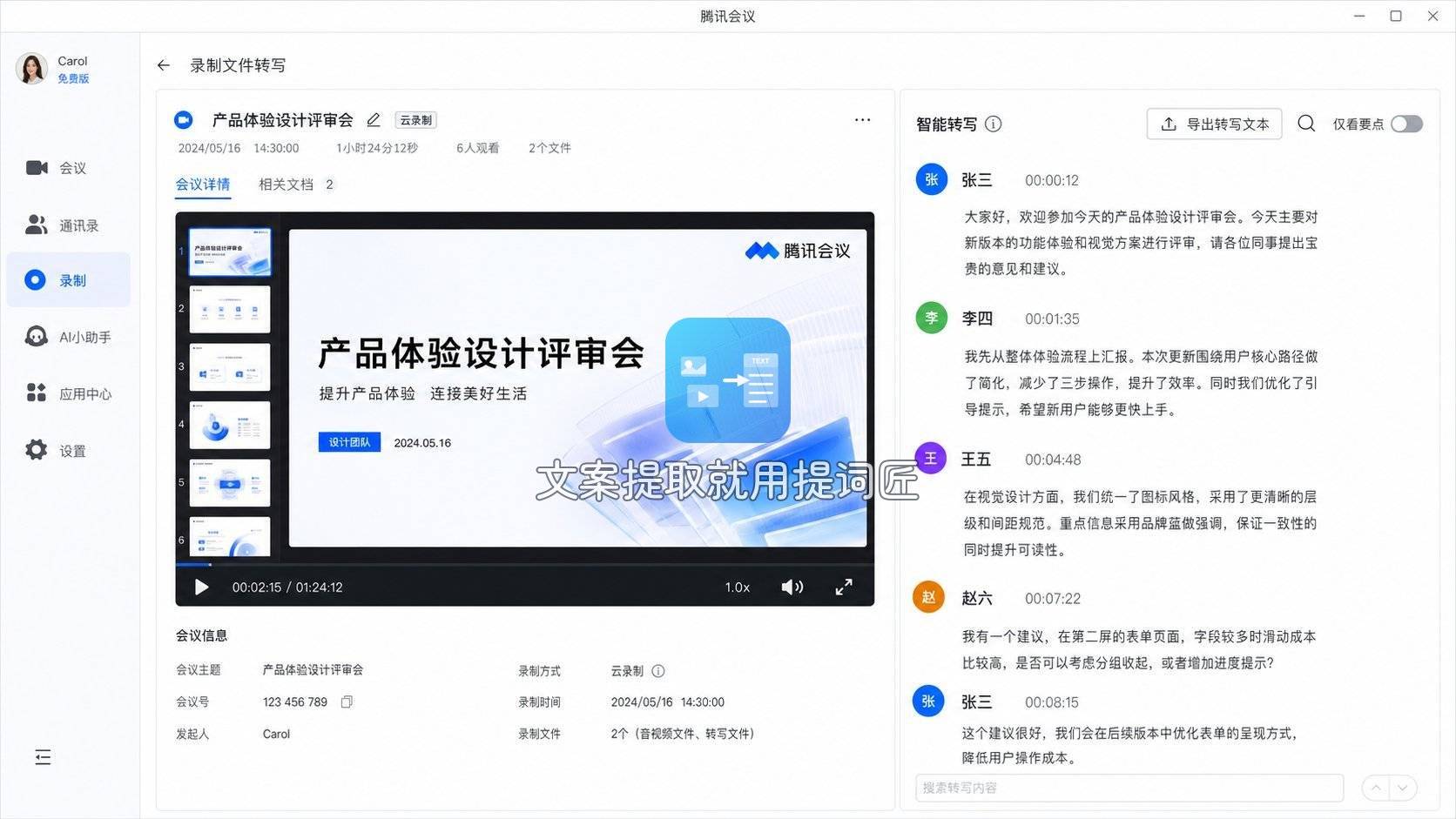Jump to previous search result arrow

[1376, 788]
